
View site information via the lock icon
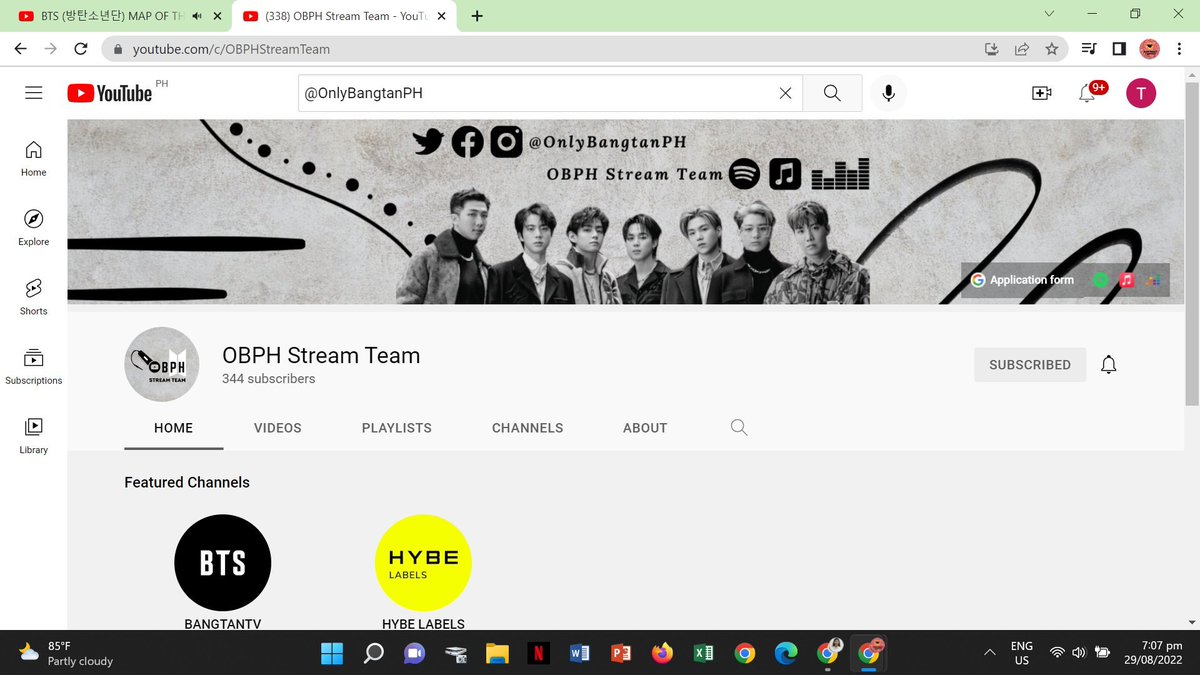coord(118,49)
